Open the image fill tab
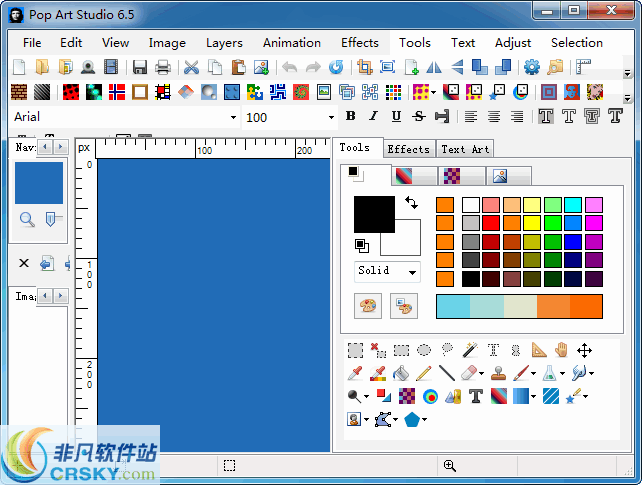642x485 pixels. [509, 176]
